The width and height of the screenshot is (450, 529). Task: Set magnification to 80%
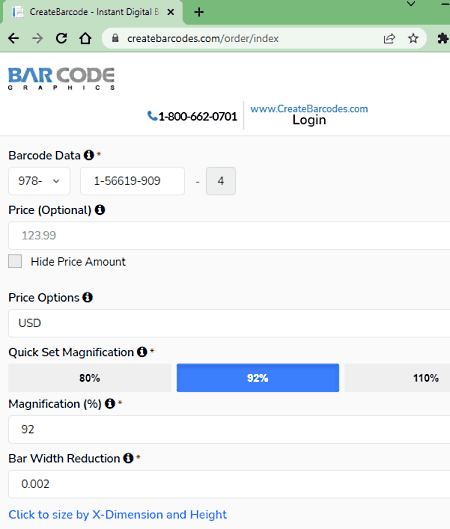coord(90,378)
